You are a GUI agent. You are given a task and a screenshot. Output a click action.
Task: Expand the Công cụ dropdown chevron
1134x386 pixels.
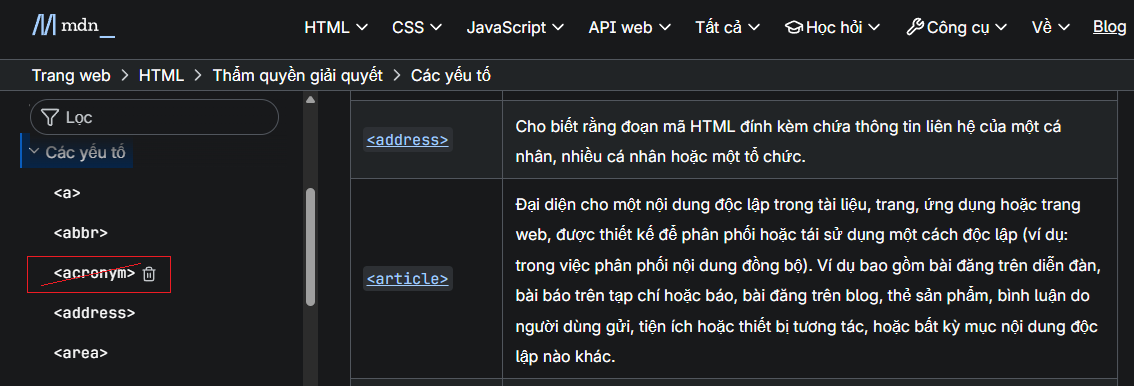click(x=1002, y=27)
